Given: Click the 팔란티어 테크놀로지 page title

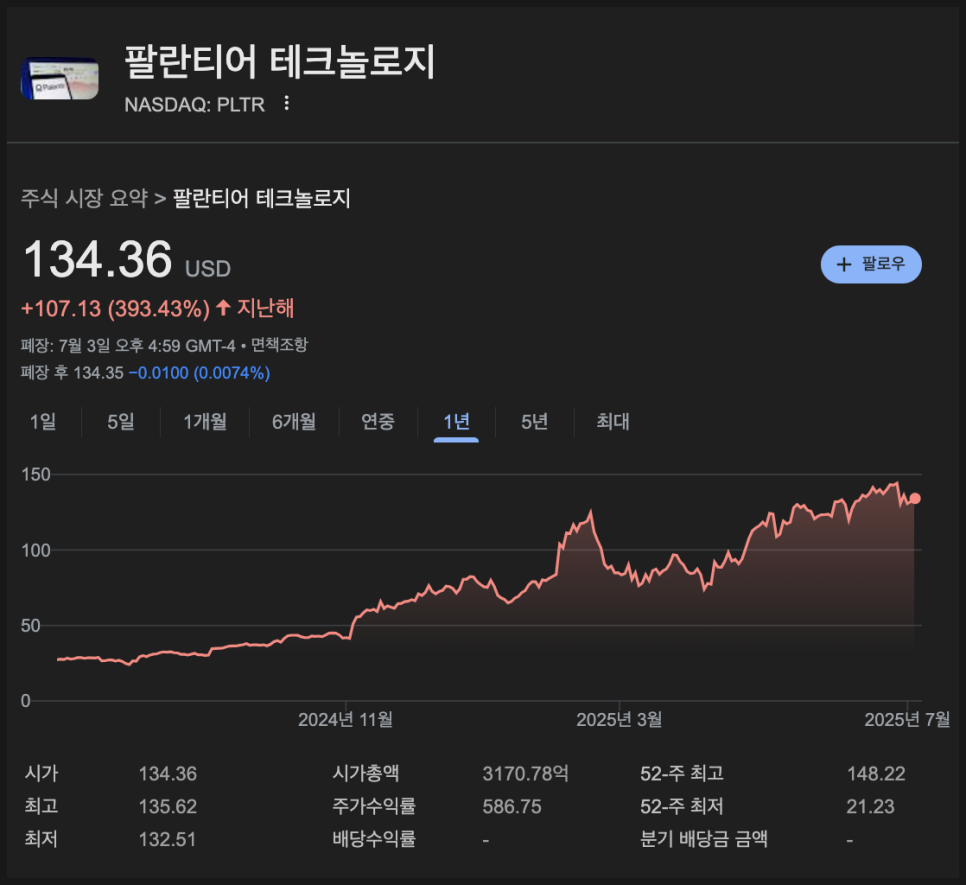Looking at the screenshot, I should point(280,62).
